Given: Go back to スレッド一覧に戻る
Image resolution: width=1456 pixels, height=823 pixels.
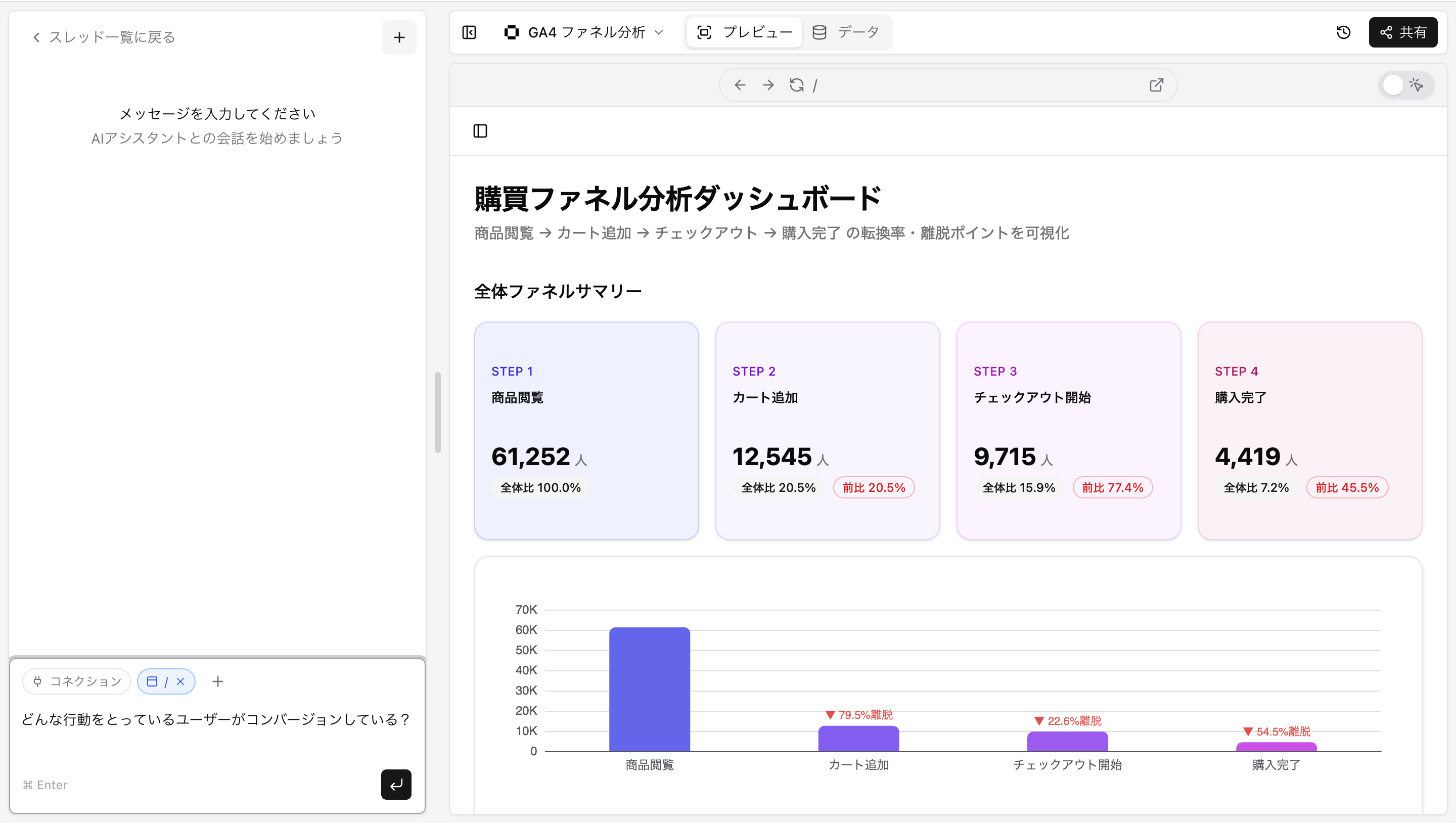Looking at the screenshot, I should point(104,37).
